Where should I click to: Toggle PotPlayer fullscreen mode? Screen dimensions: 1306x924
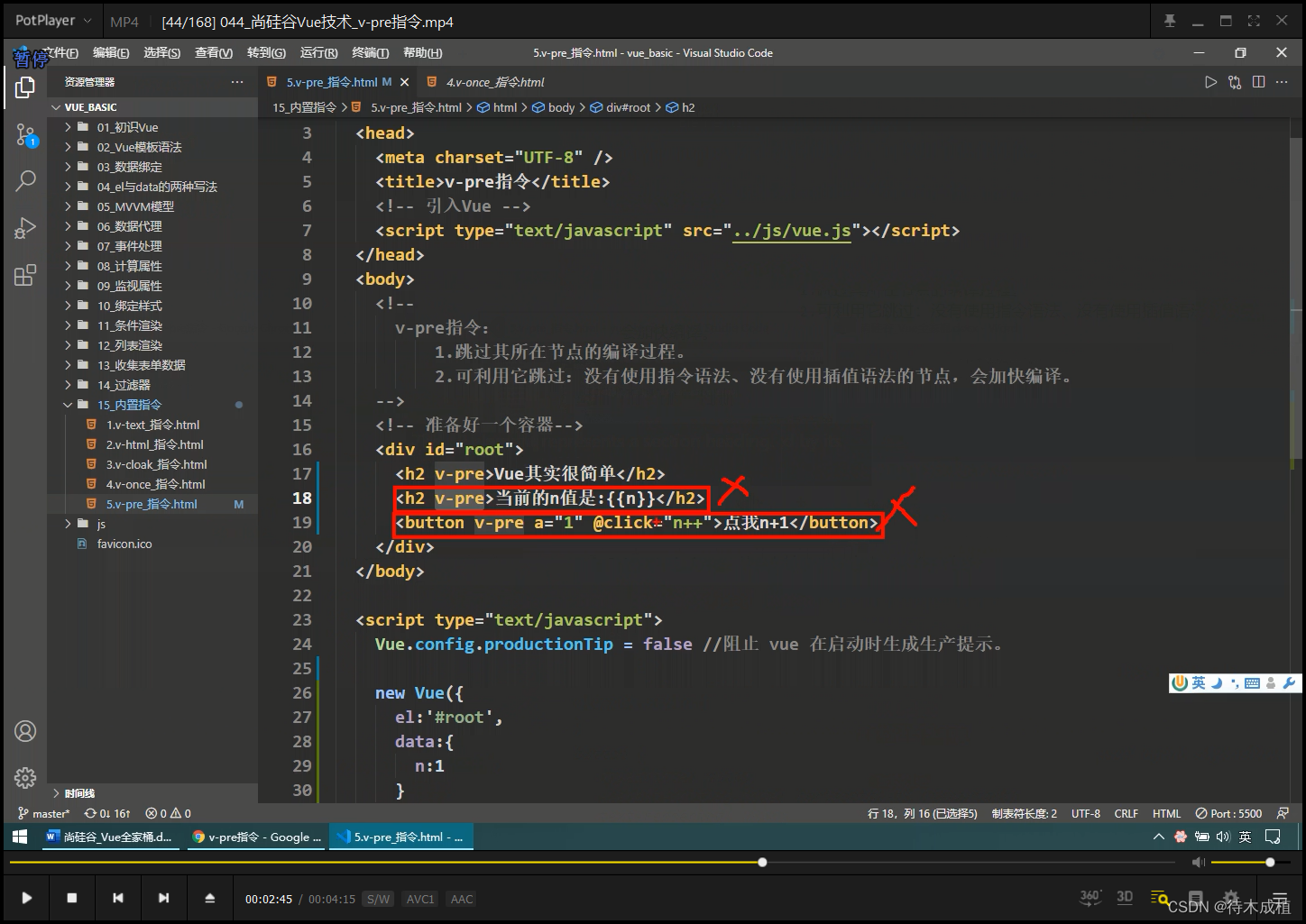point(1254,21)
